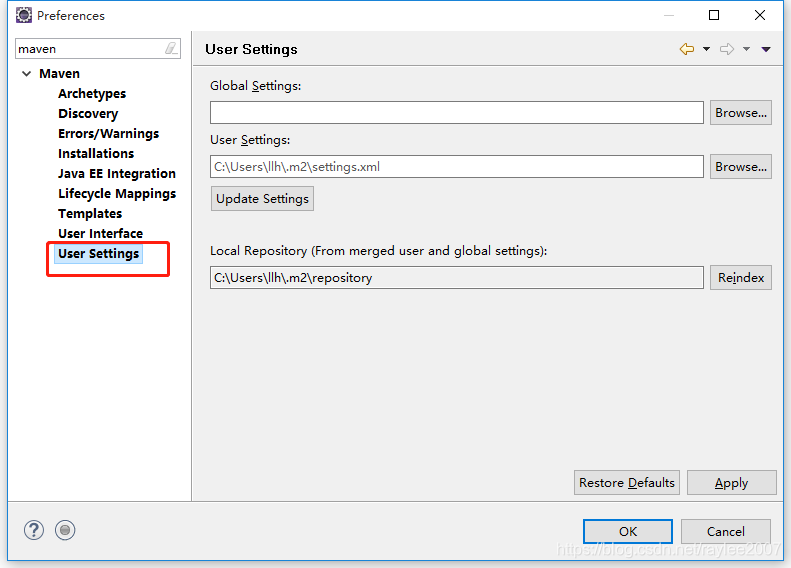791x568 pixels.
Task: Browse for the Global Settings file
Action: [x=741, y=112]
